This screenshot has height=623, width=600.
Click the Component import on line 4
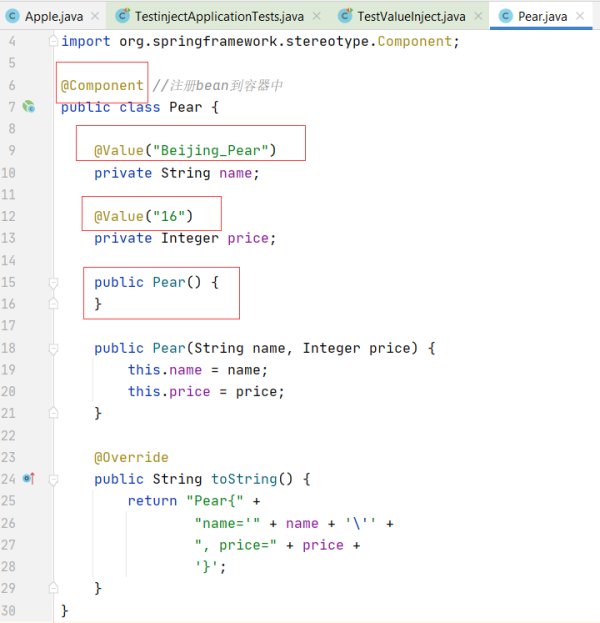[414, 41]
